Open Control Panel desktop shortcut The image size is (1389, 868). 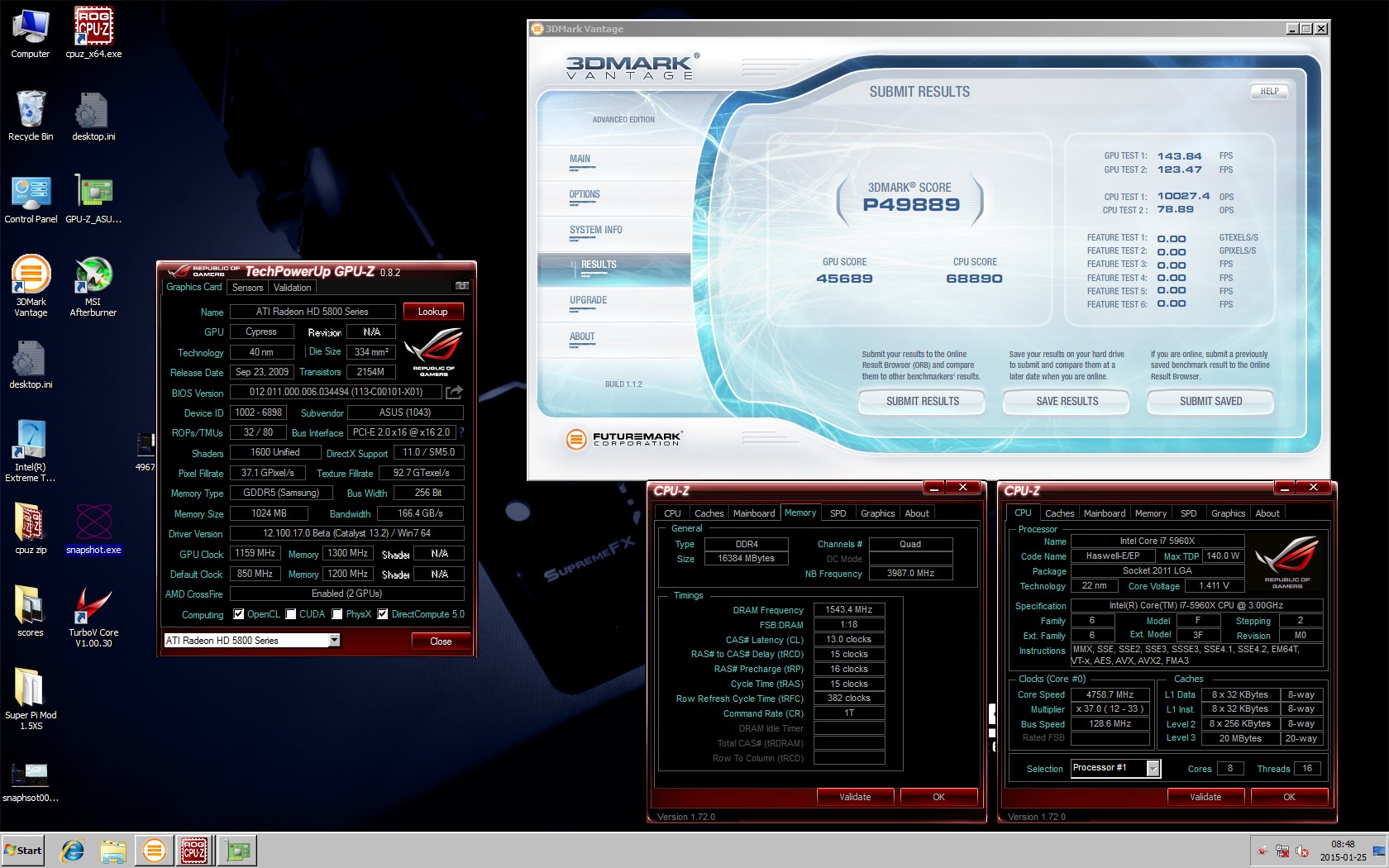pos(31,198)
